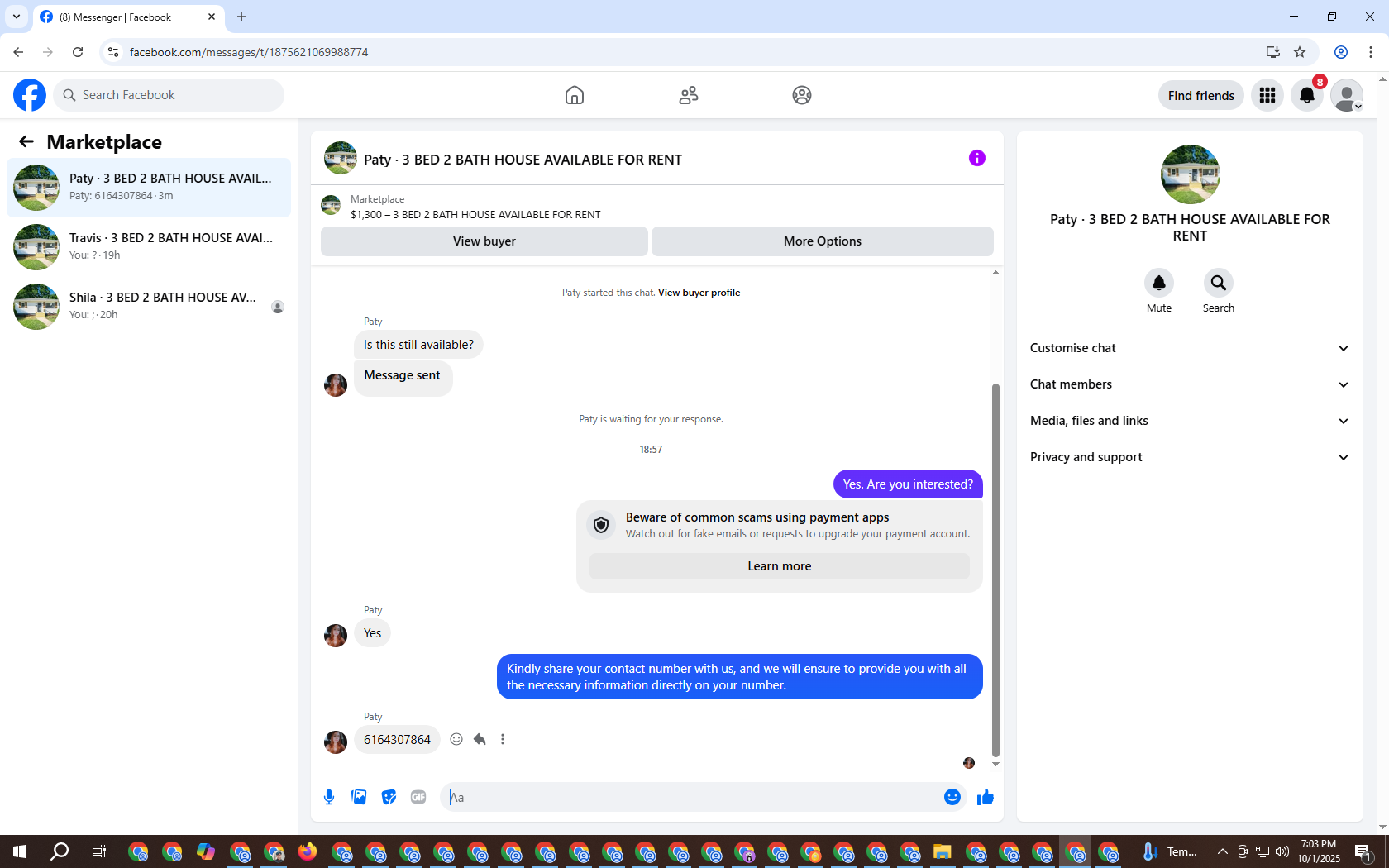Reload the page
The width and height of the screenshot is (1389, 868).
(78, 52)
